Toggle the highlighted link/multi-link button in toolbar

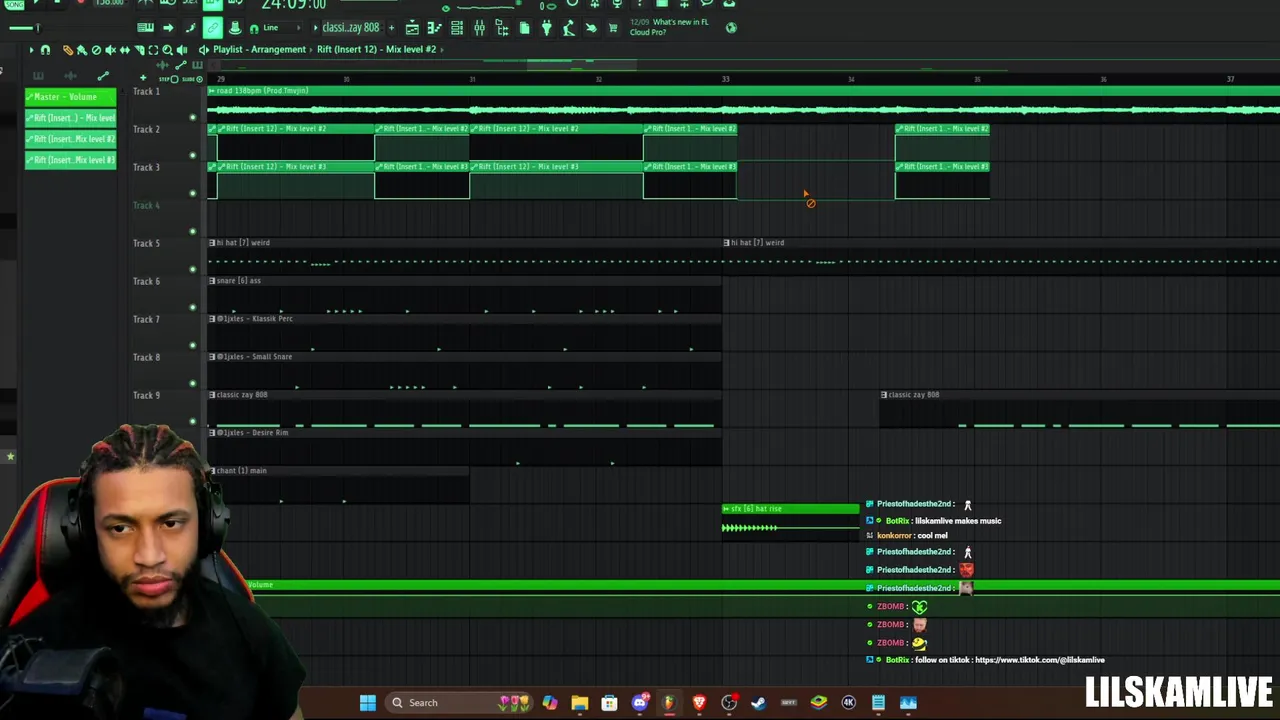pos(213,28)
